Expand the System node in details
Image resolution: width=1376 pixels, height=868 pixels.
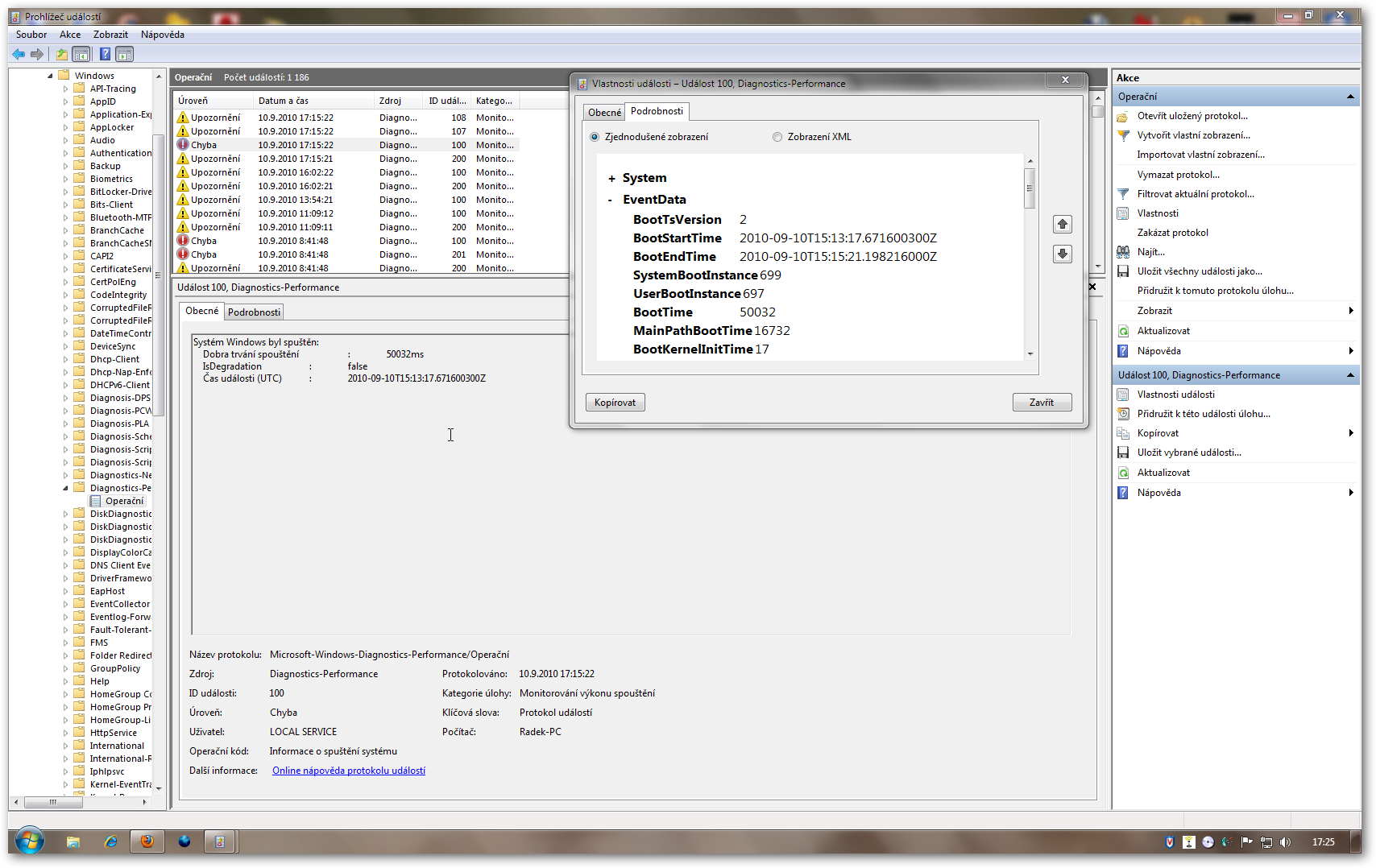point(611,179)
